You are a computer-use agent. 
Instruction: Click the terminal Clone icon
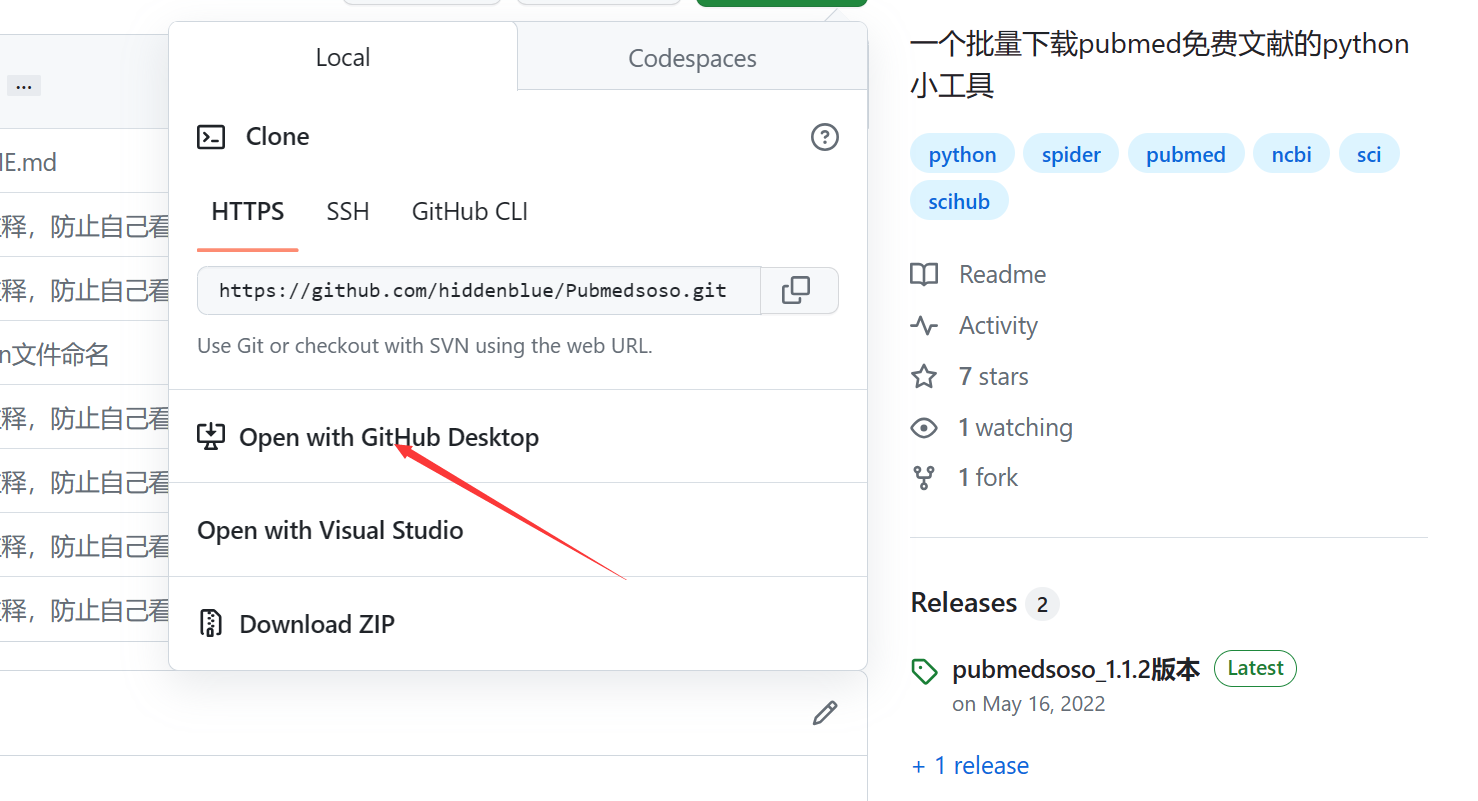coord(211,136)
